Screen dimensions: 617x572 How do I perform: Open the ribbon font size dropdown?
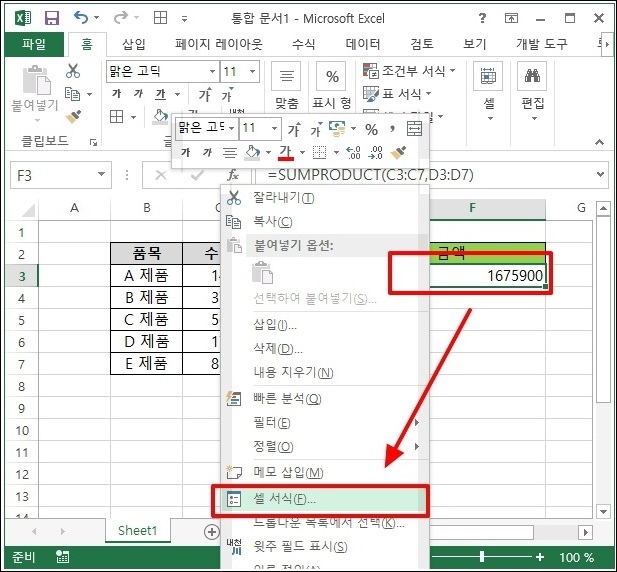point(252,72)
